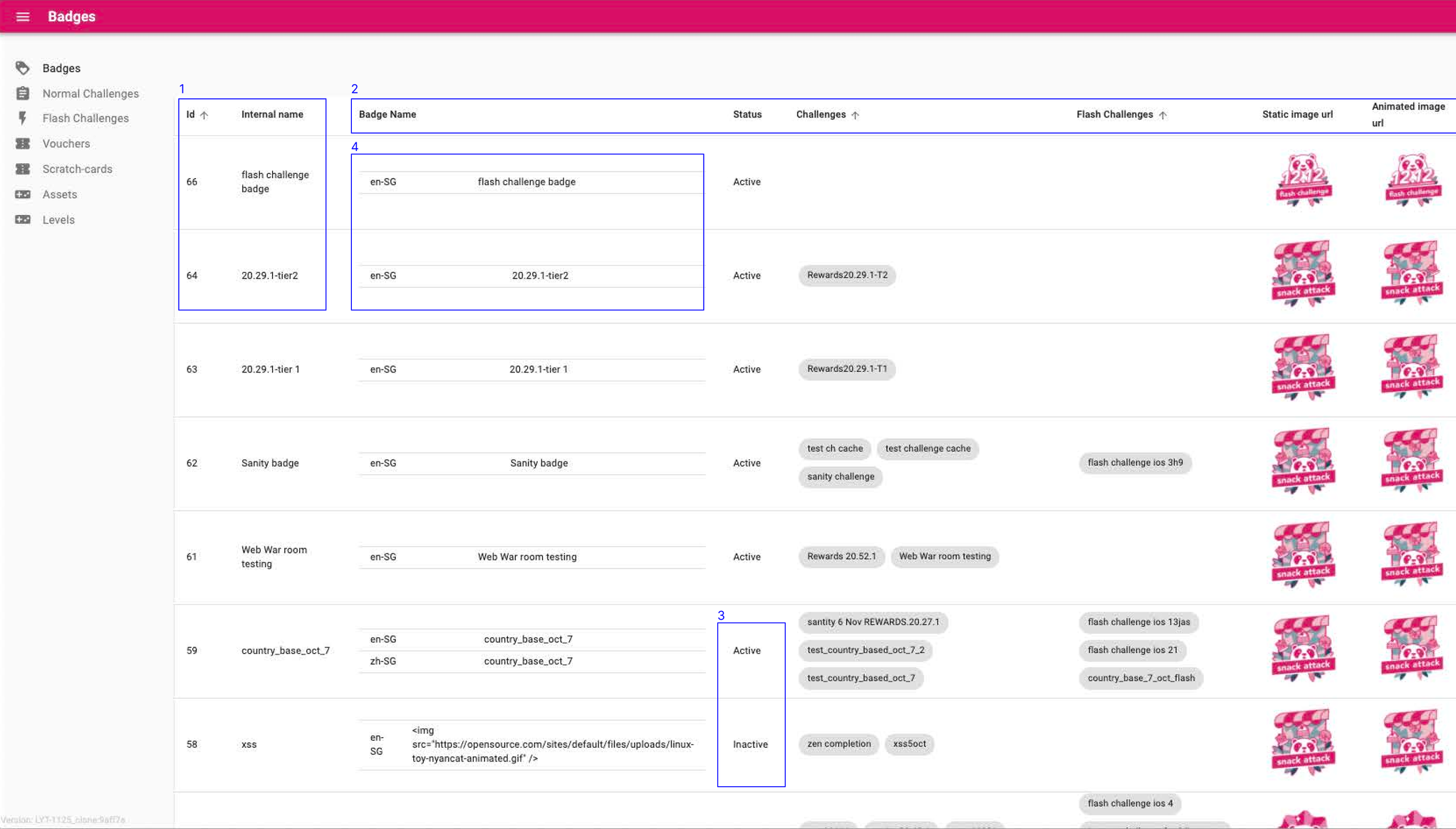Screen dimensions: 1456x829
Task: Open Normal Challenges menu item
Action: [x=90, y=93]
